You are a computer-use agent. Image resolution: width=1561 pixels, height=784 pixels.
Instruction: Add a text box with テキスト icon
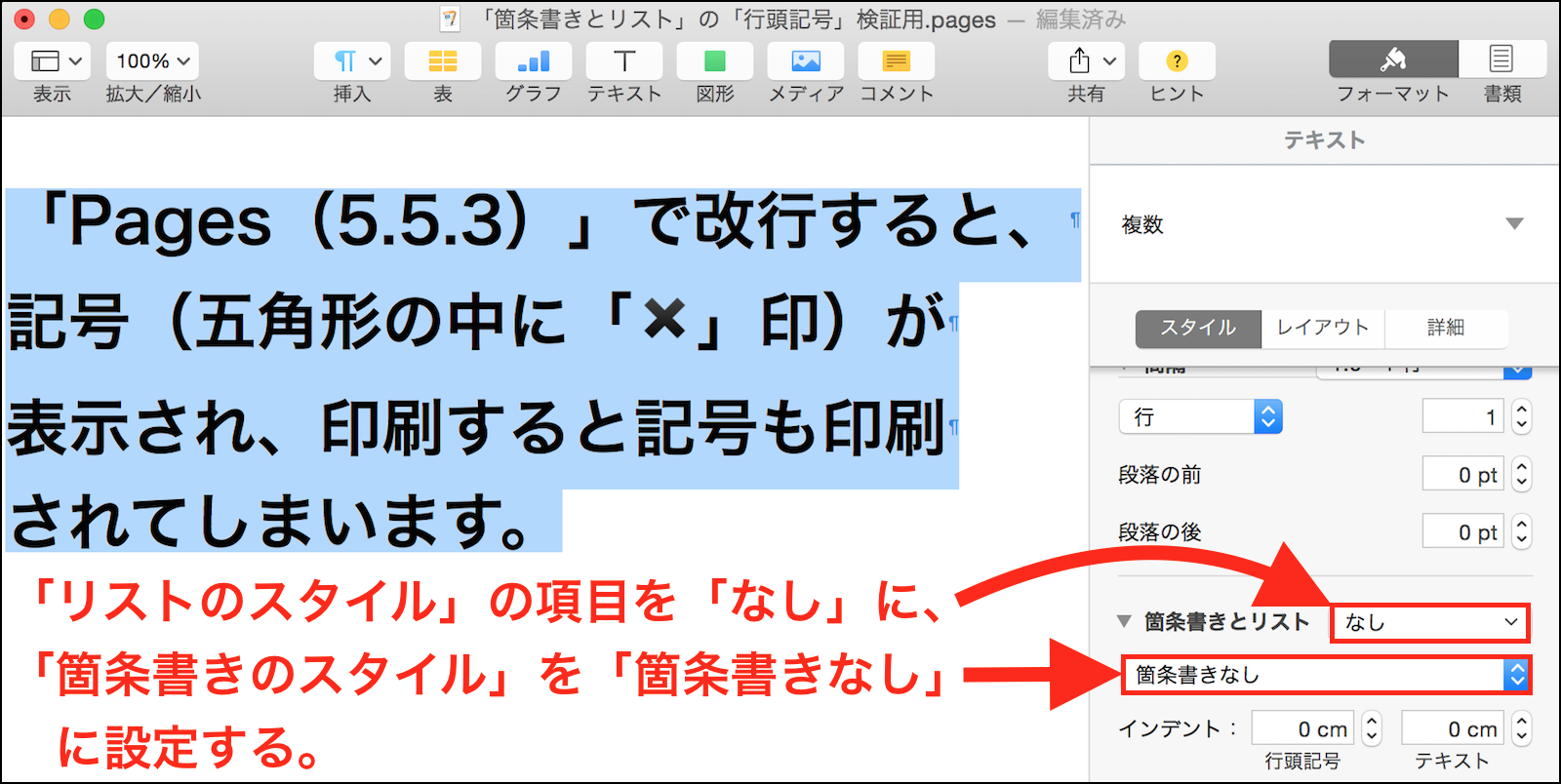(624, 61)
